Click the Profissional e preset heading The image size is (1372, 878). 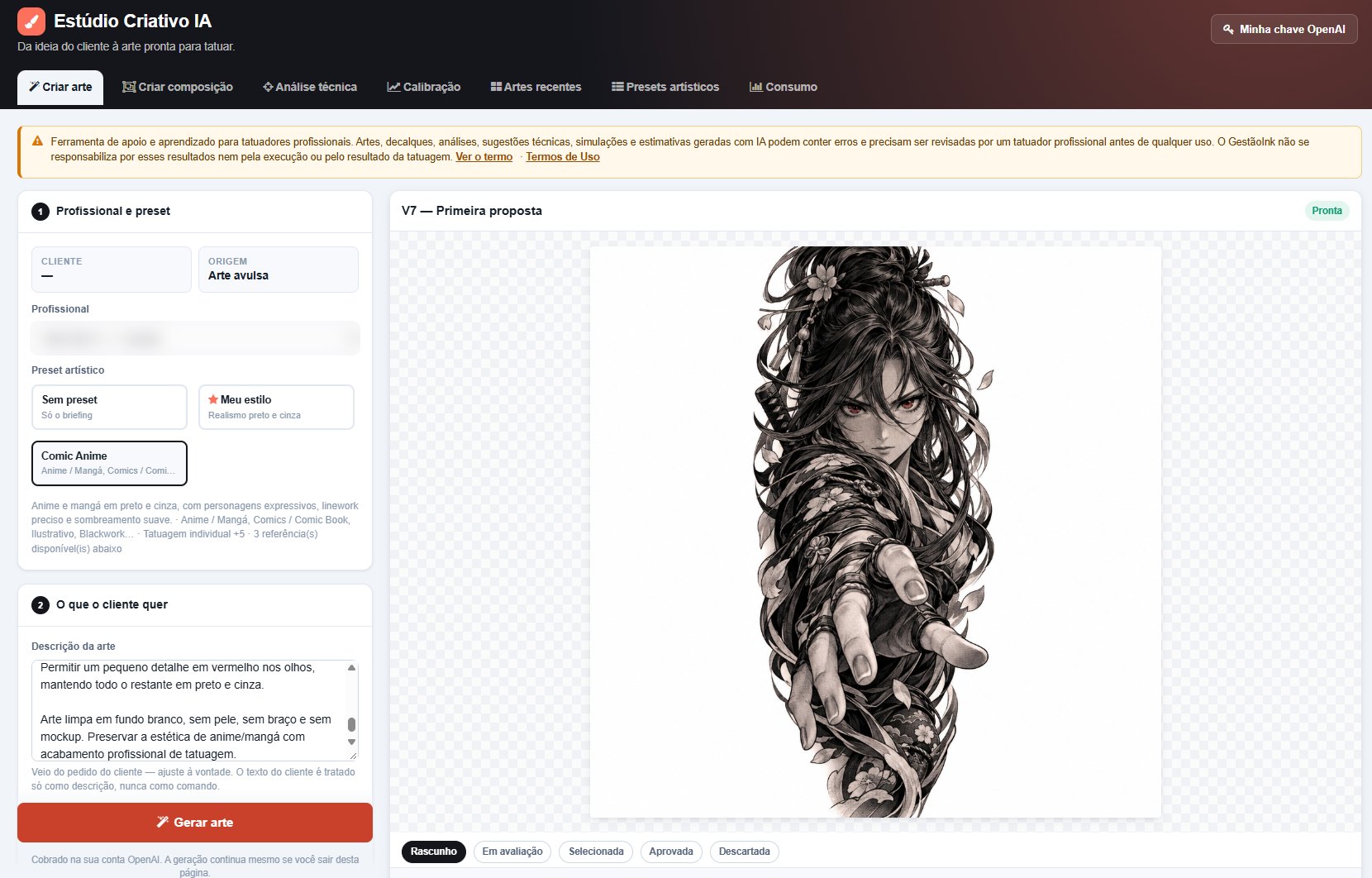(113, 212)
